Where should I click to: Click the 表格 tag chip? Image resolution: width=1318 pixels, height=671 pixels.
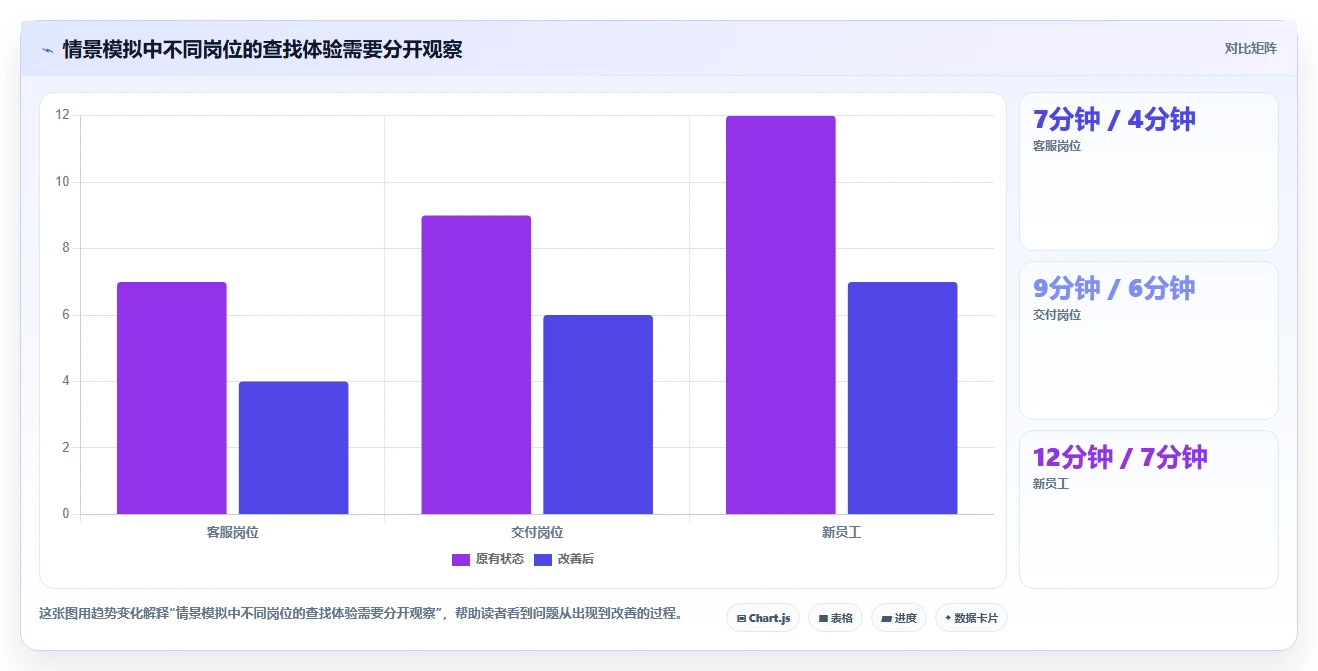coord(836,618)
